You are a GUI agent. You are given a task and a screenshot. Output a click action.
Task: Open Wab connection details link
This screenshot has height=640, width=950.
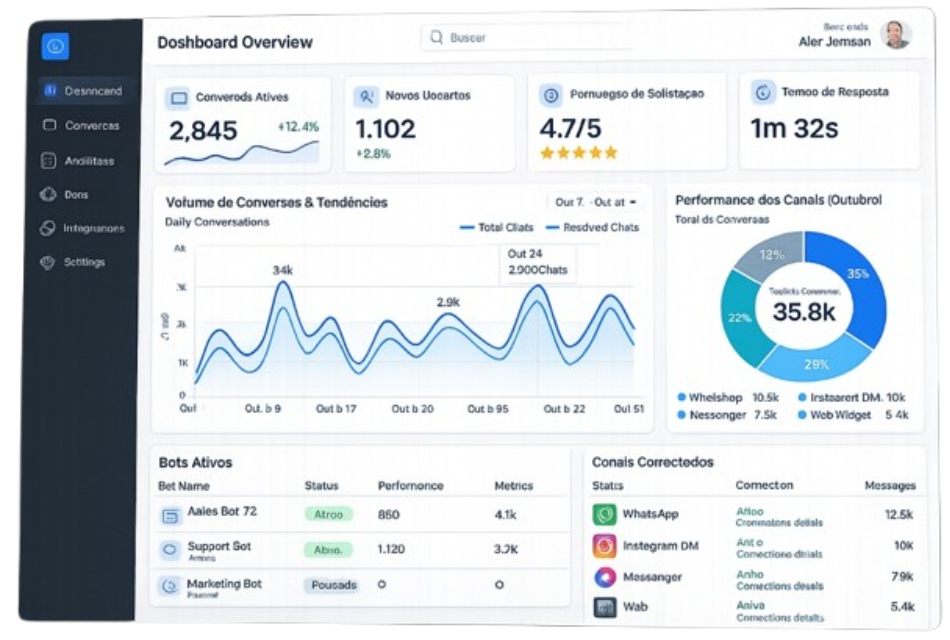[x=780, y=618]
